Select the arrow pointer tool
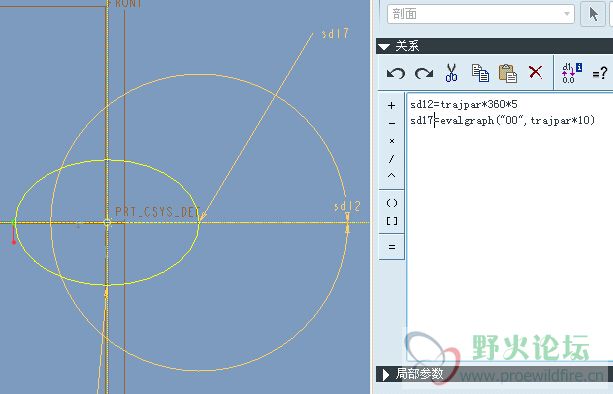 coord(593,14)
